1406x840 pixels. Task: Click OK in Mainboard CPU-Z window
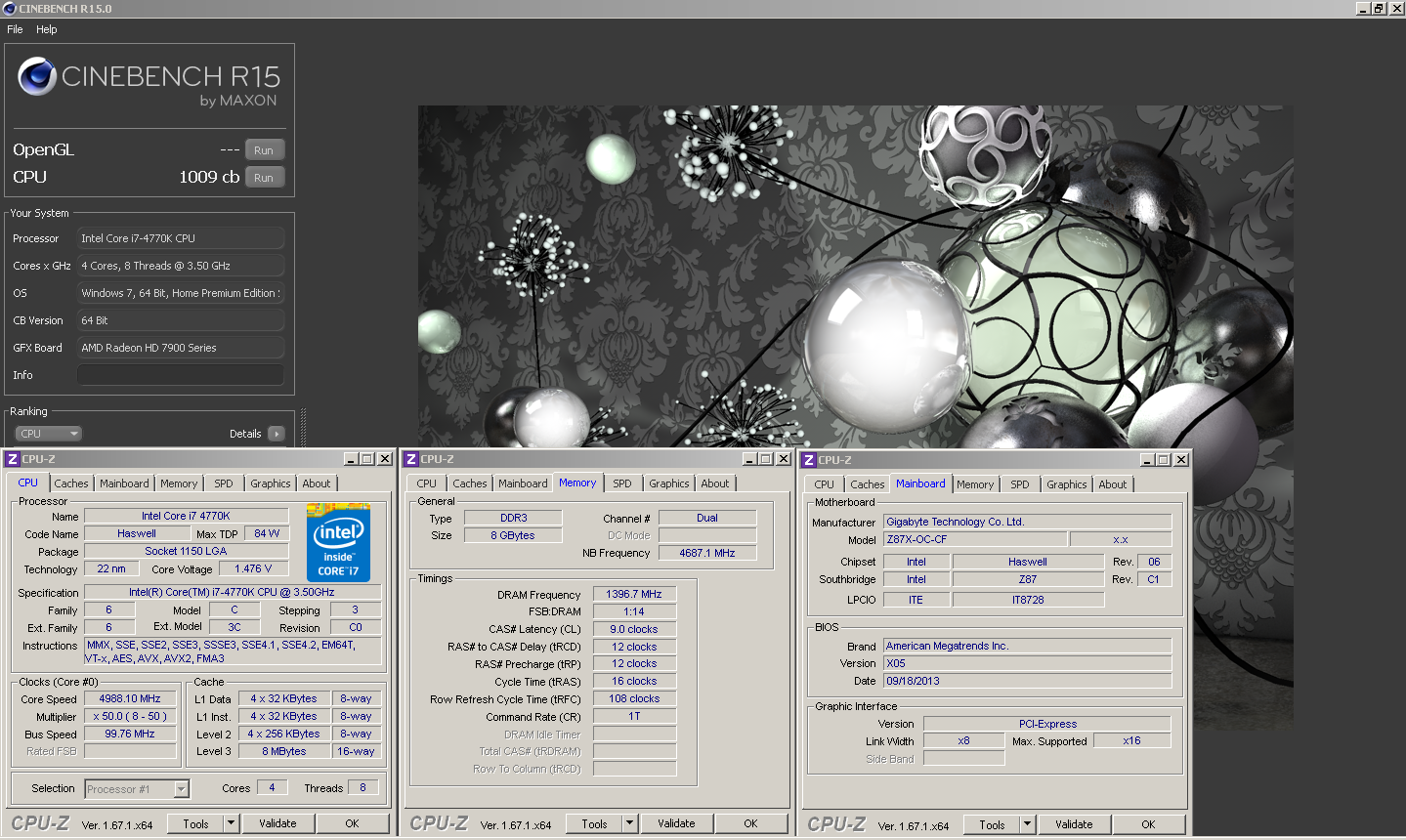pyautogui.click(x=1148, y=824)
